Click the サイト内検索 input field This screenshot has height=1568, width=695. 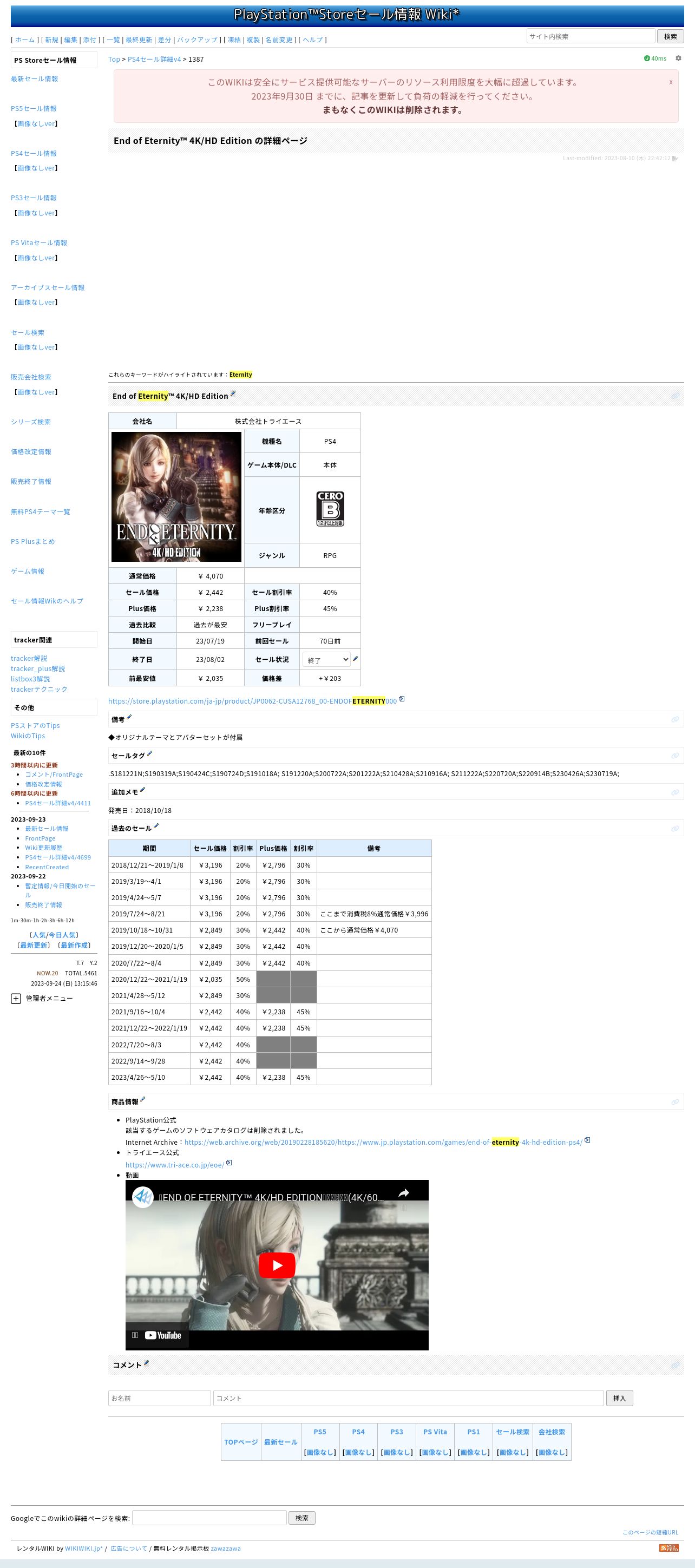591,36
